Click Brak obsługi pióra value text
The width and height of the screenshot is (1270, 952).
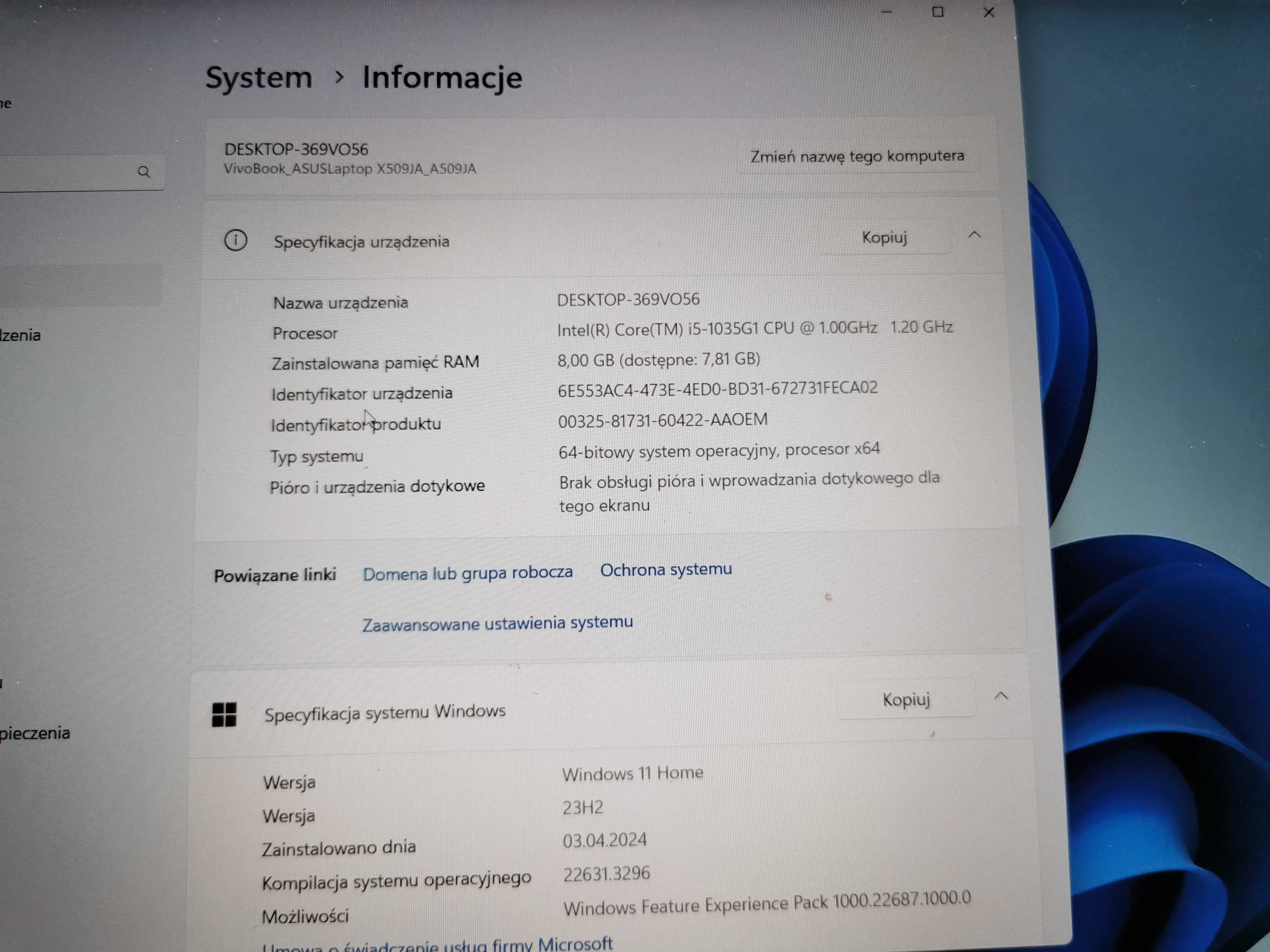point(749,492)
